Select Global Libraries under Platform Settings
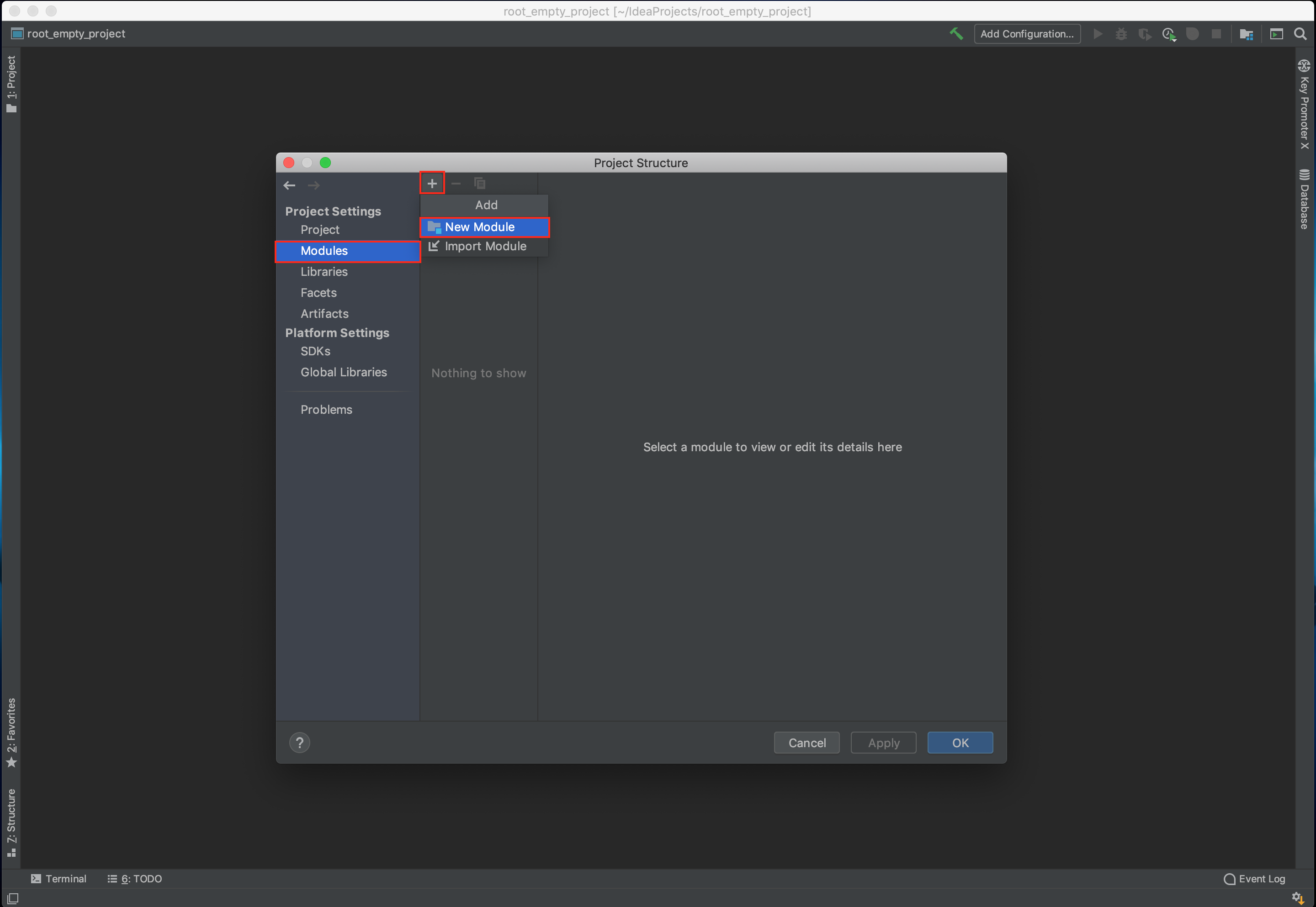This screenshot has height=907, width=1316. [348, 372]
